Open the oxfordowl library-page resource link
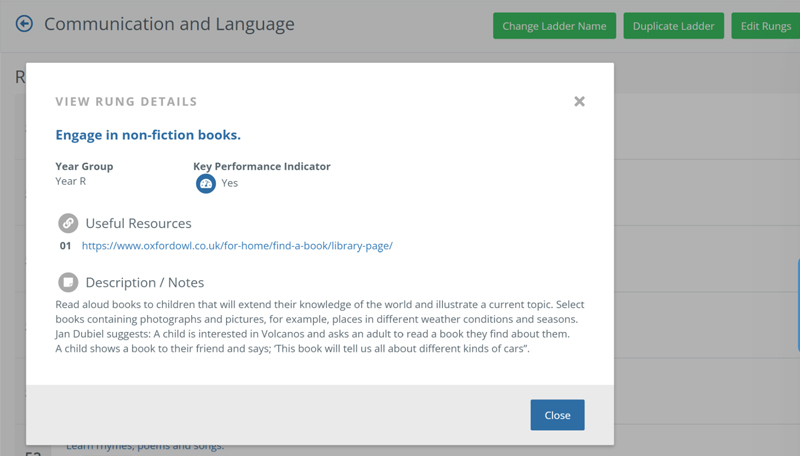Viewport: 800px width, 456px height. [x=237, y=246]
